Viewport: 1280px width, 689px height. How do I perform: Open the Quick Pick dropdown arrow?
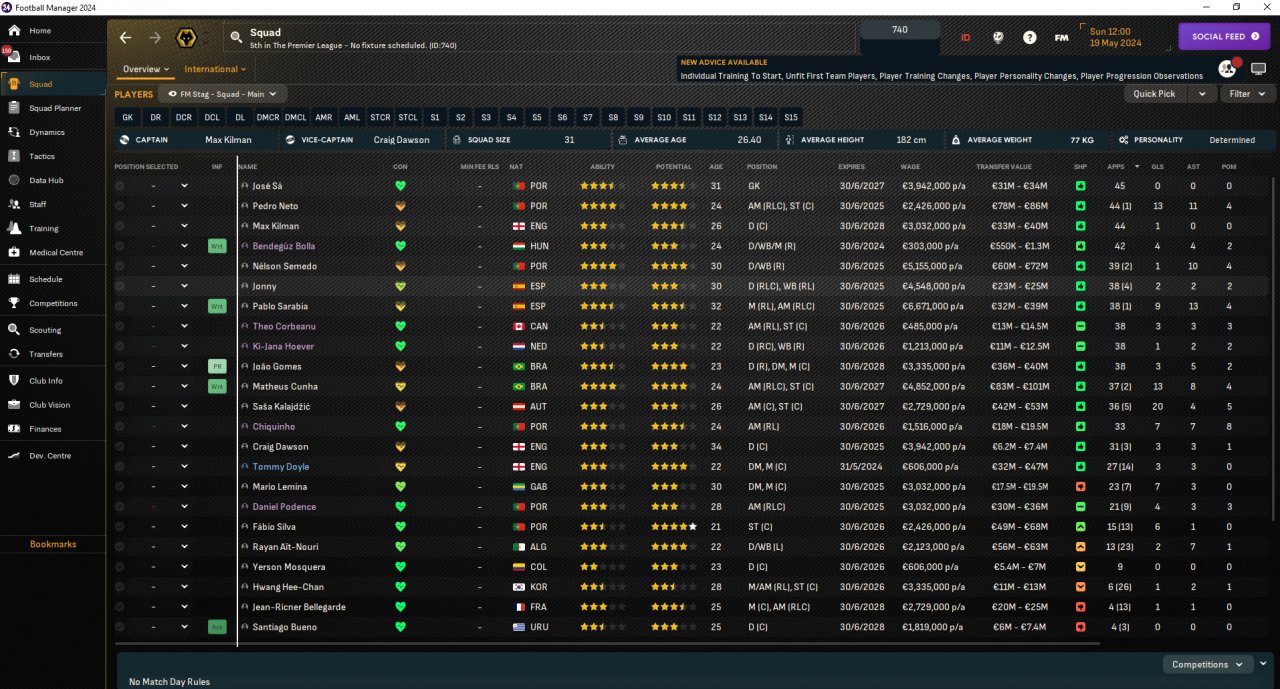tap(1201, 94)
